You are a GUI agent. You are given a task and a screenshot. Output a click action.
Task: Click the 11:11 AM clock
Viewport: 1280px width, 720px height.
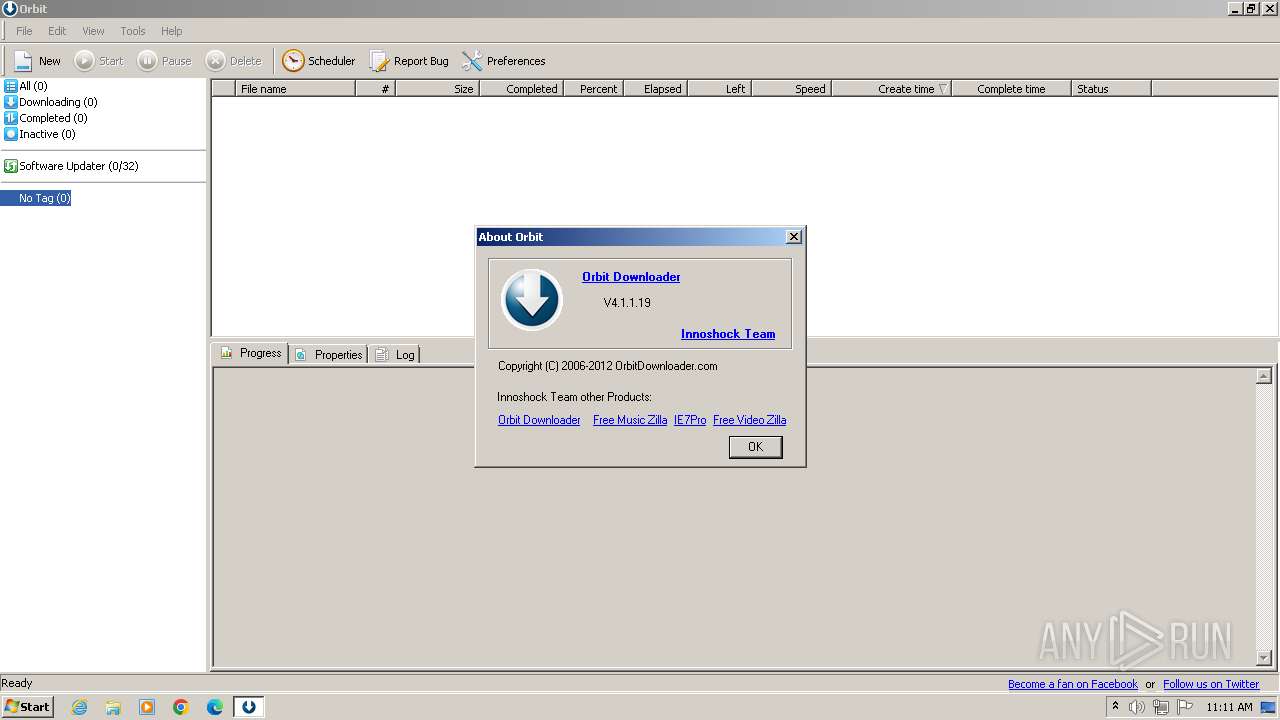point(1229,707)
